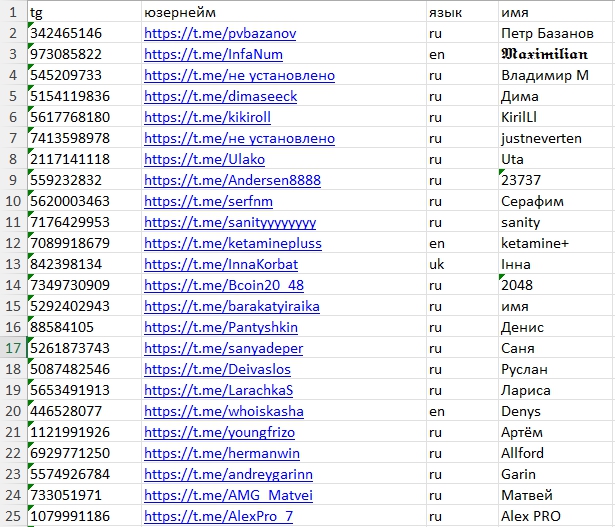Image resolution: width=615 pixels, height=527 pixels.
Task: Select row header 25
Action: click(x=13, y=516)
